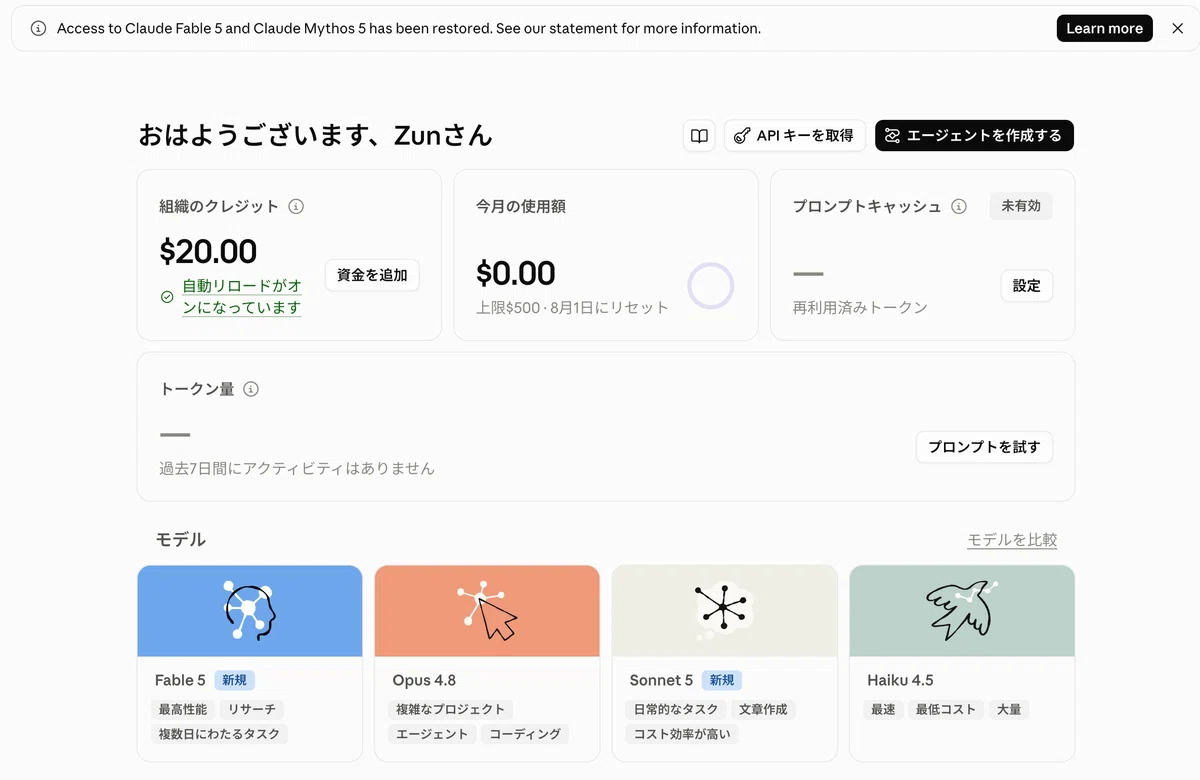The image size is (1200, 780).
Task: Click the 最高性能 tag
Action: (183, 710)
